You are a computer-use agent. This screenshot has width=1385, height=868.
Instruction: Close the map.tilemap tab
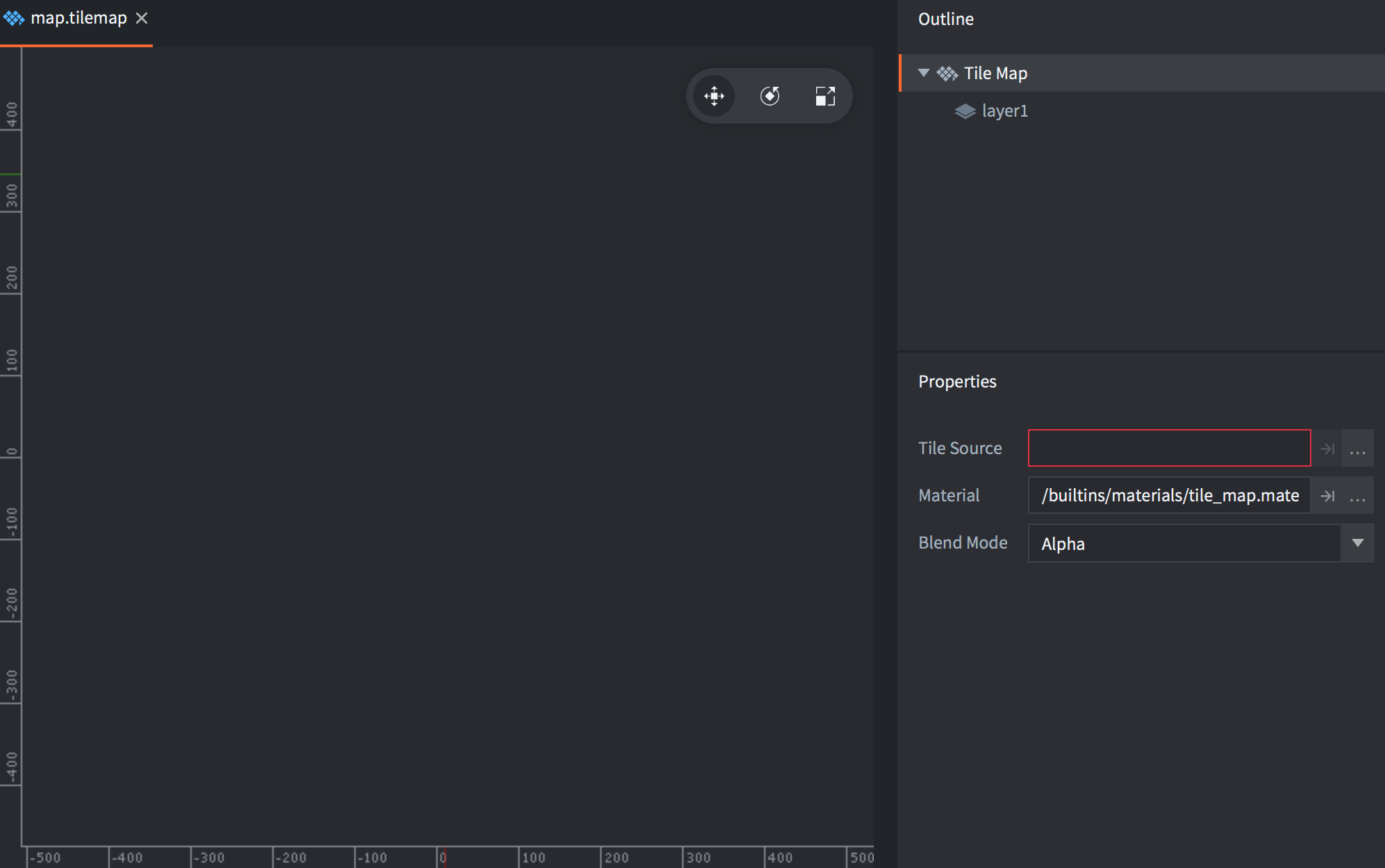(142, 18)
